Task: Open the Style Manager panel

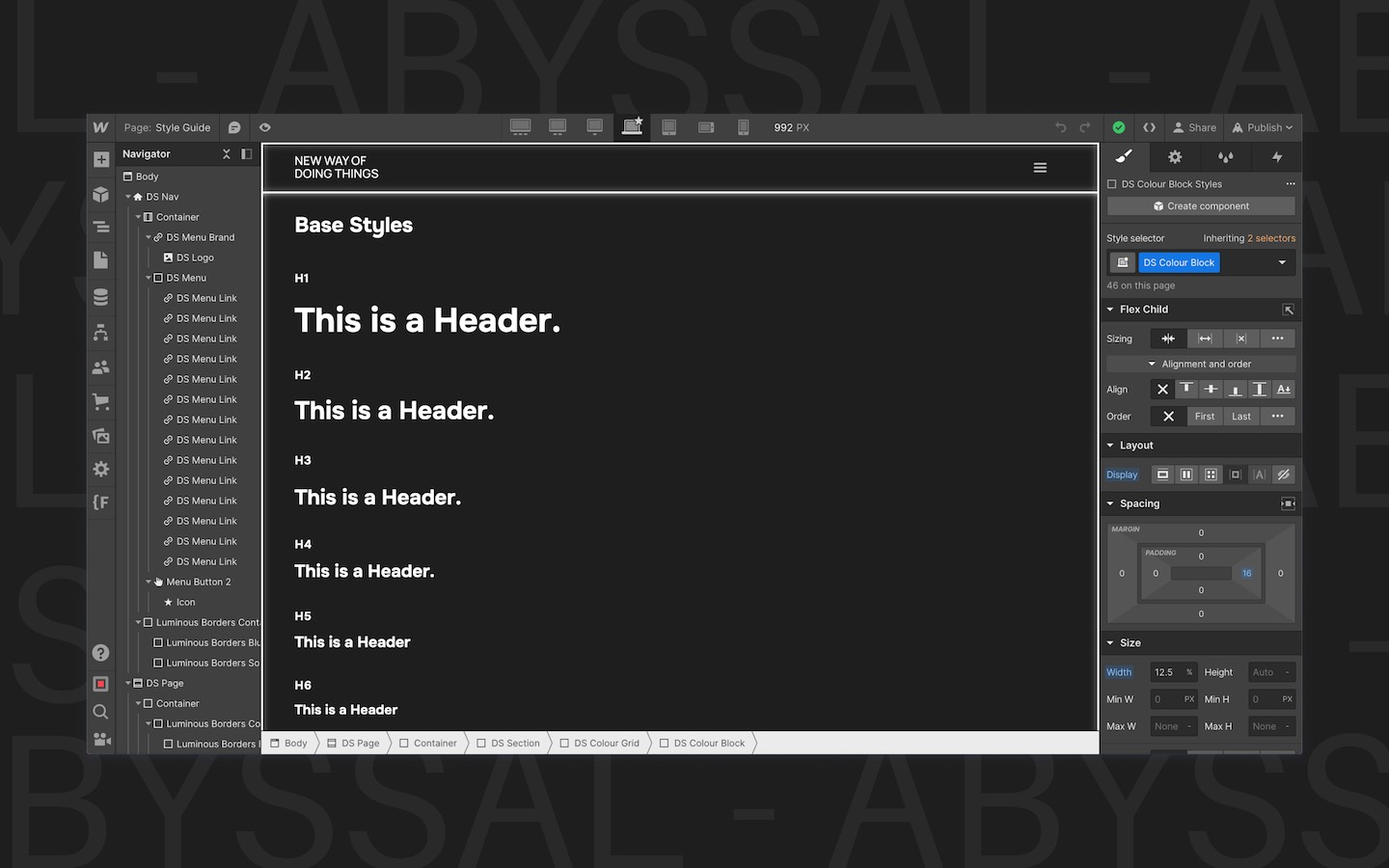Action: 1227,157
